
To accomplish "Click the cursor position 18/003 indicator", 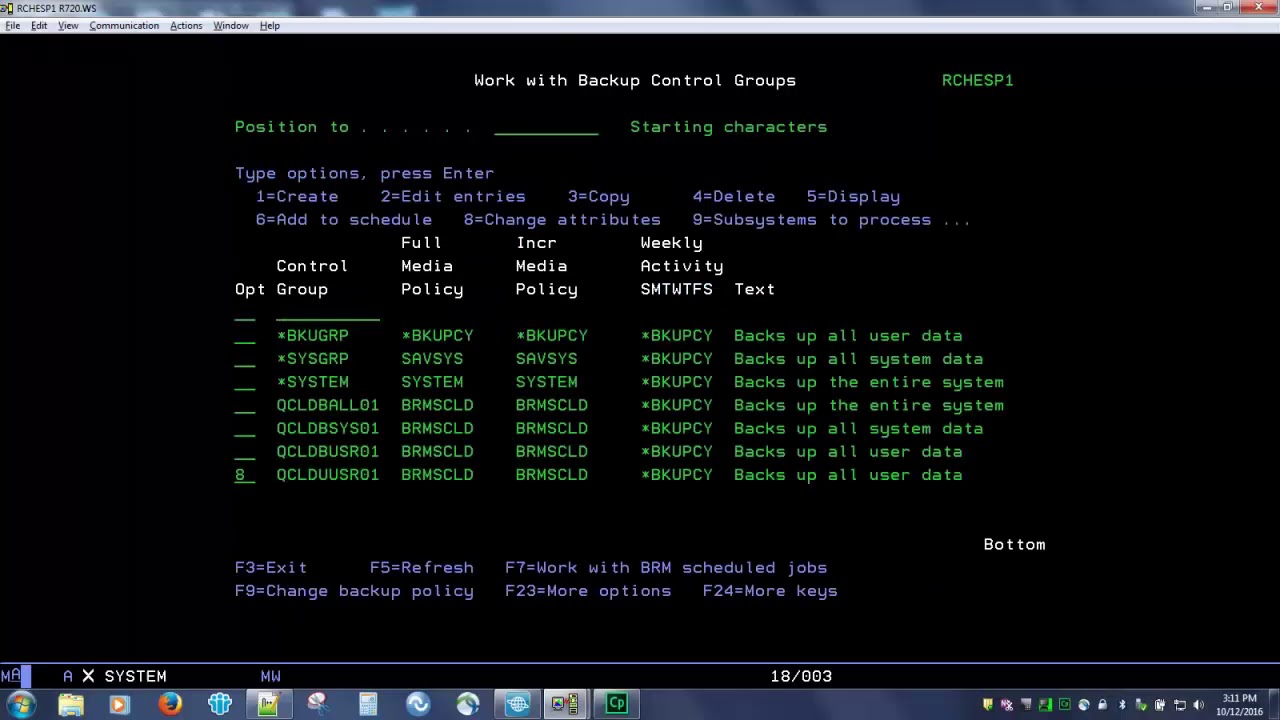I will point(801,676).
